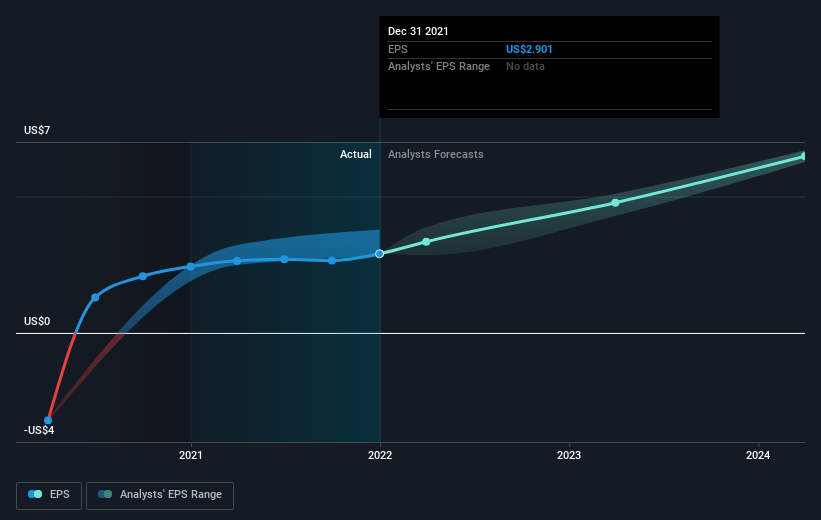
Task: Select the final forecast point near 2024
Action: click(804, 156)
